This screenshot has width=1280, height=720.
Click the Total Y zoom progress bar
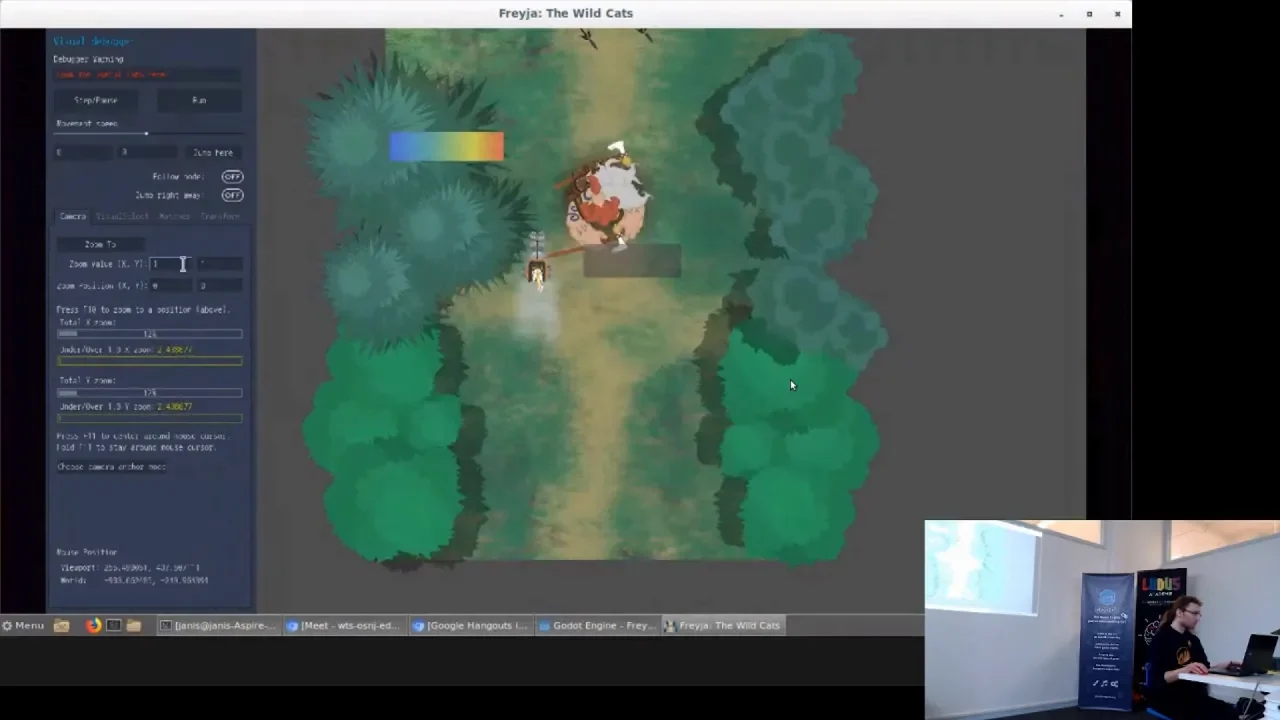pos(149,393)
